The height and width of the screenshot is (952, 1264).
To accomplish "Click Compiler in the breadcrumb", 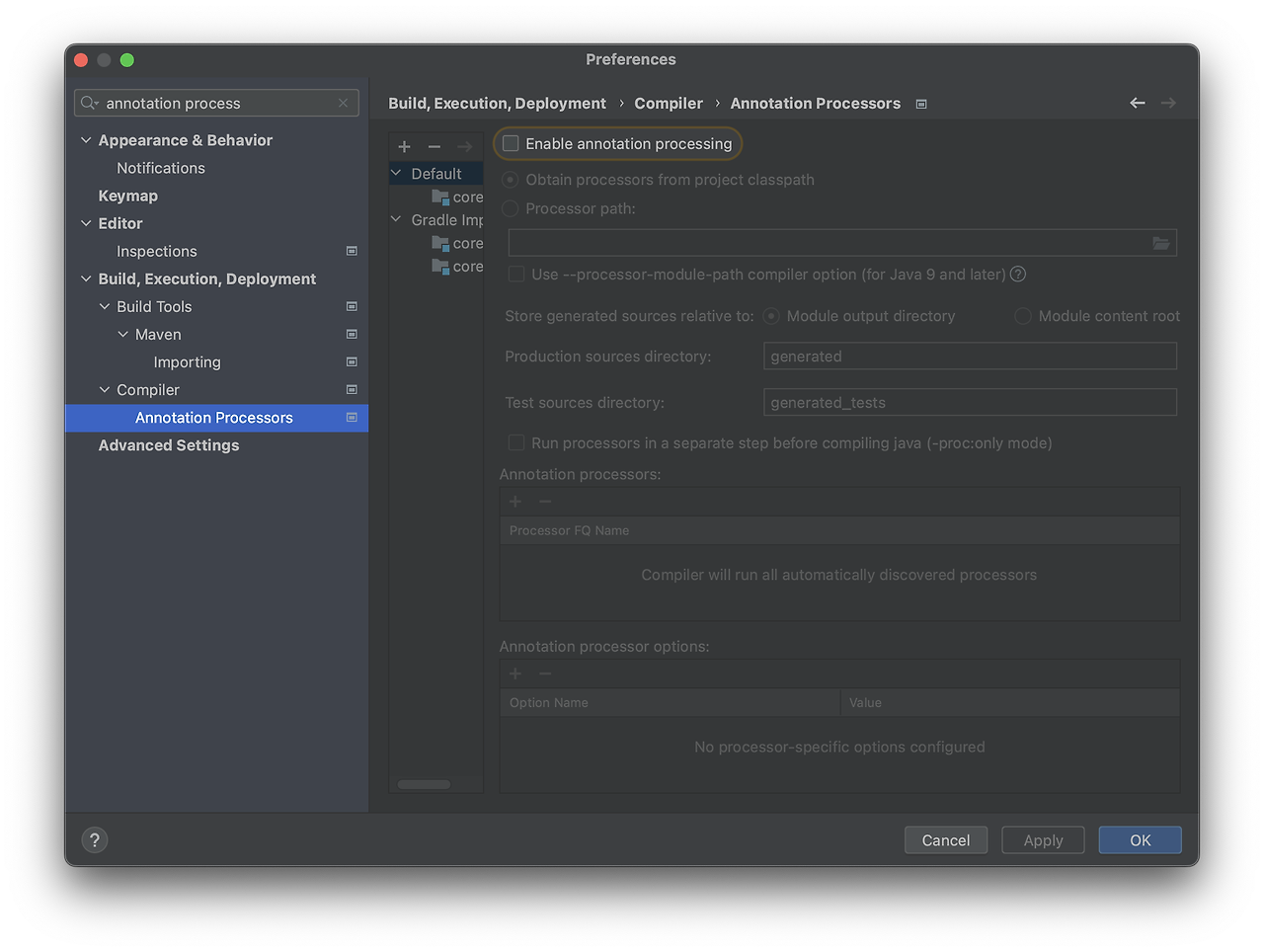I will point(669,104).
